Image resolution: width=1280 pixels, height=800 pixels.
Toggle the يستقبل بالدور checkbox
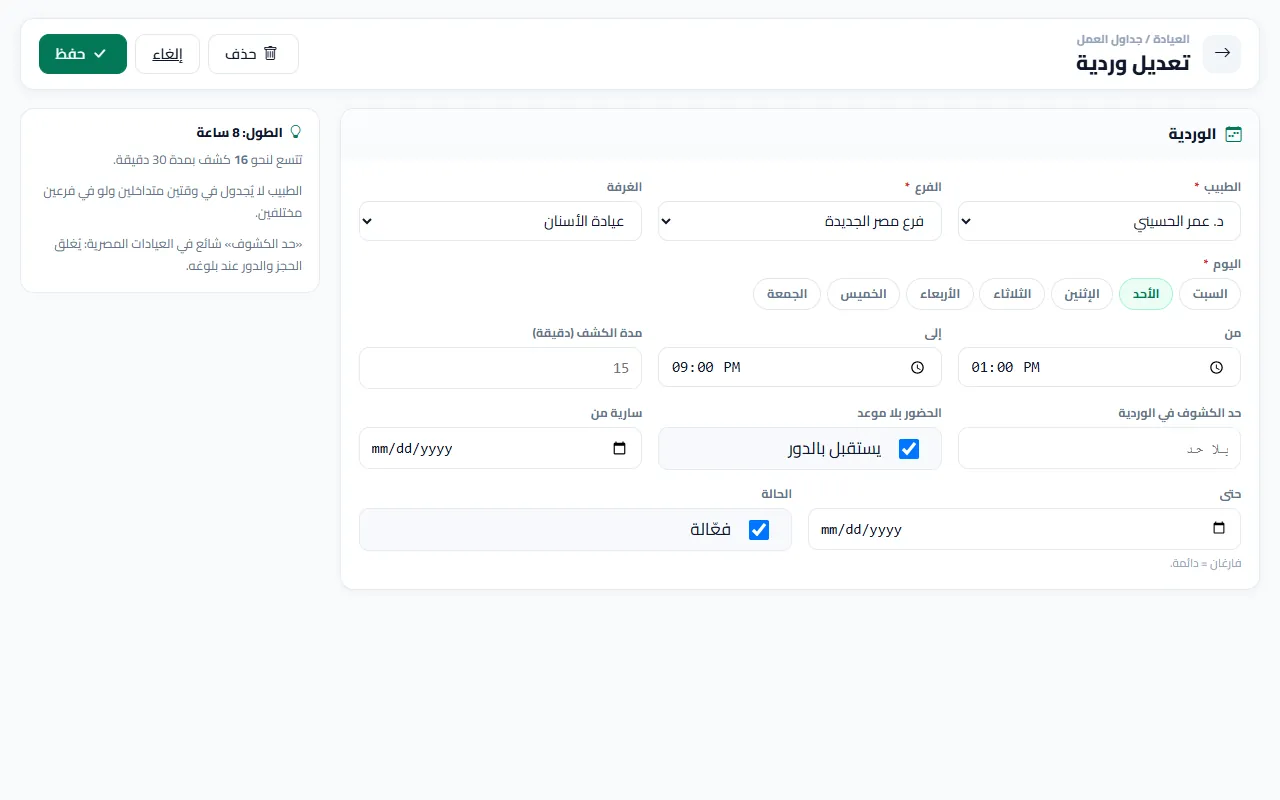coord(909,449)
